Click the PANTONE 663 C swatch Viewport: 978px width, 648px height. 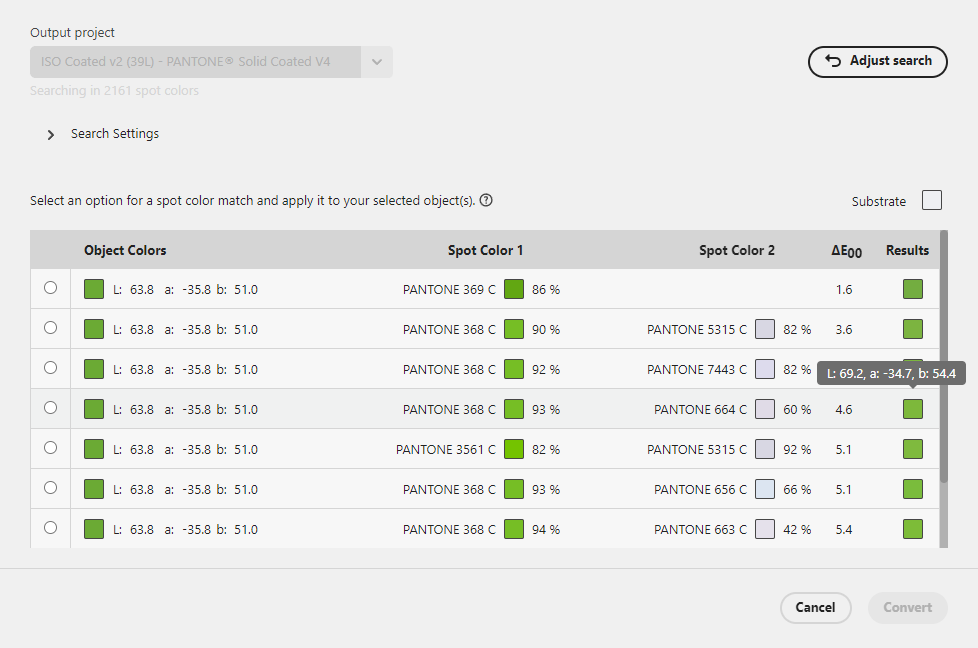[765, 529]
